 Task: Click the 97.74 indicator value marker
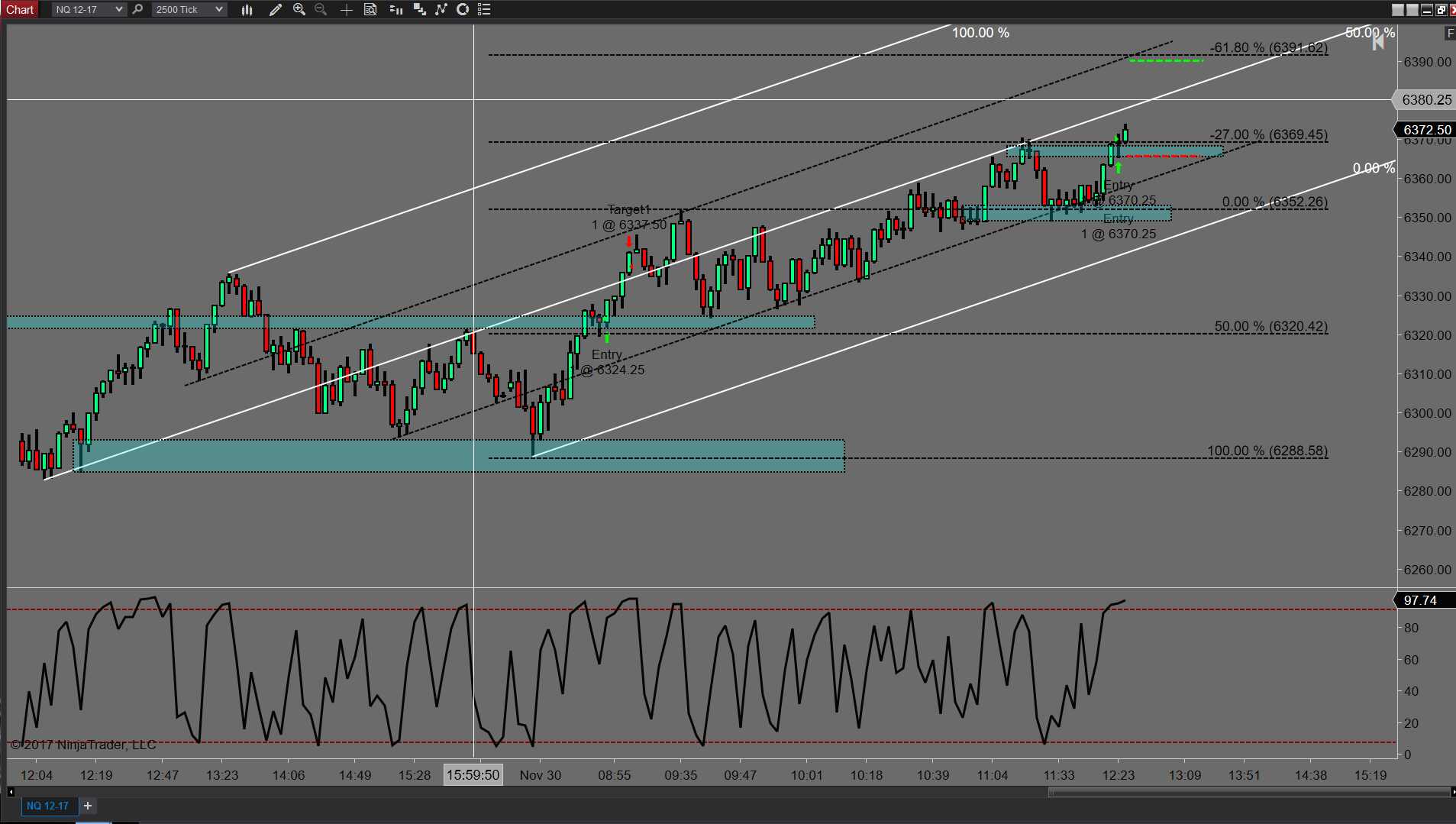1425,600
